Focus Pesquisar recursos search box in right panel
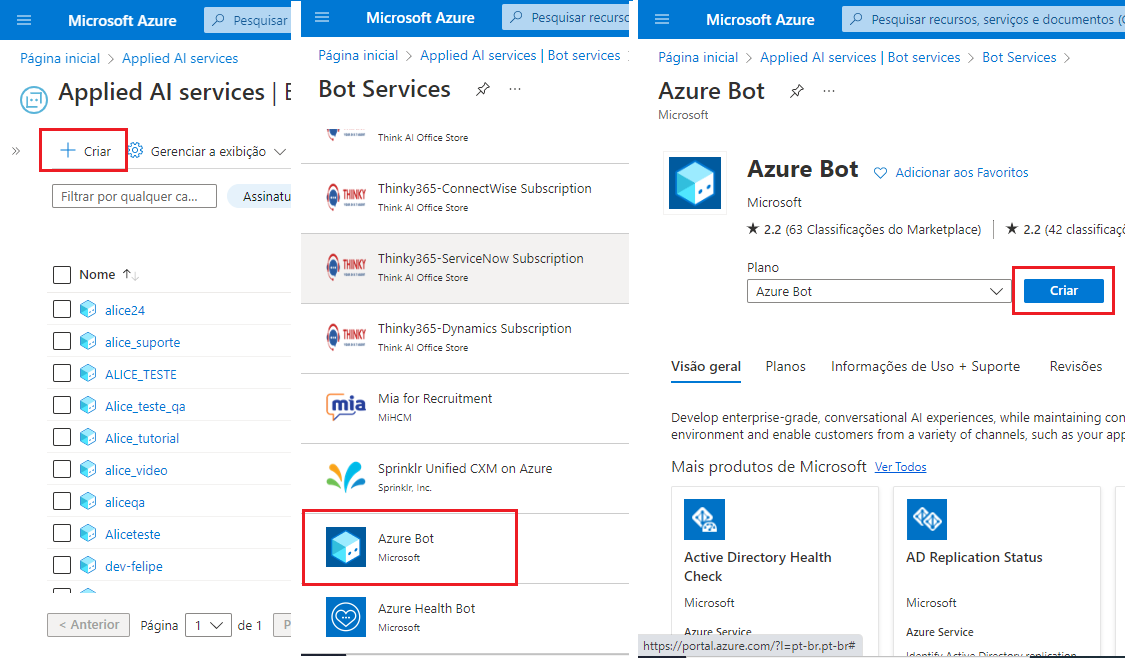Viewport: 1126px width, 658px height. pyautogui.click(x=983, y=19)
